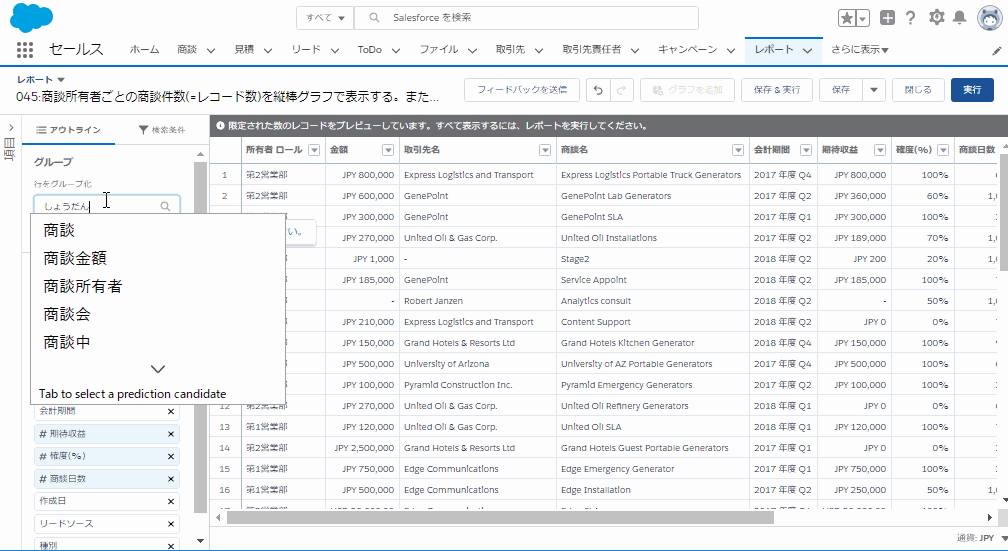Remove the リードソース column with its X

tap(171, 524)
